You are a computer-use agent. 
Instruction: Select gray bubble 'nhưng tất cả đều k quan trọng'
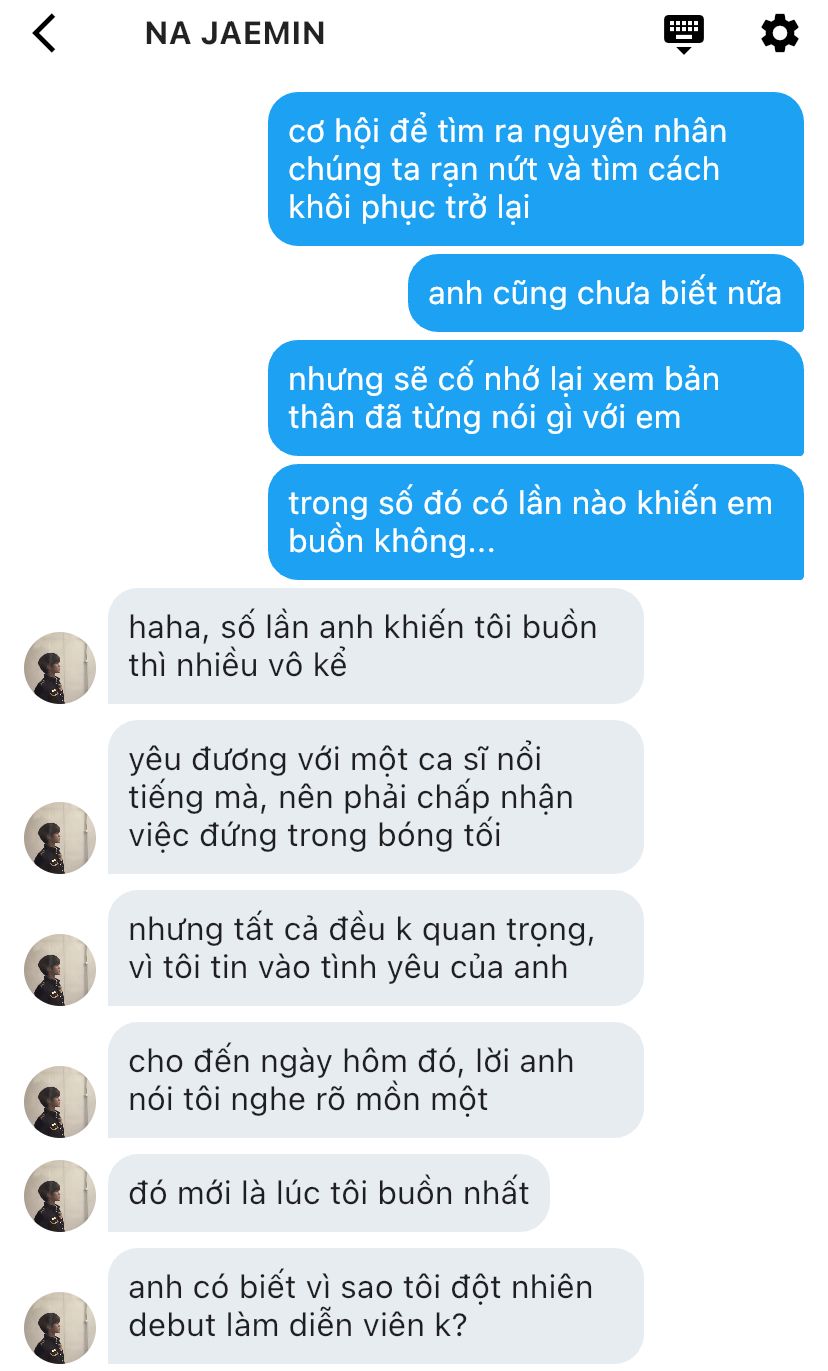[376, 948]
